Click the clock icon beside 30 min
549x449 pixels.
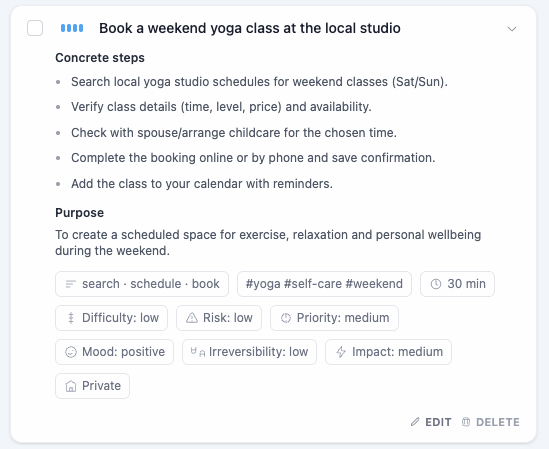coord(436,284)
